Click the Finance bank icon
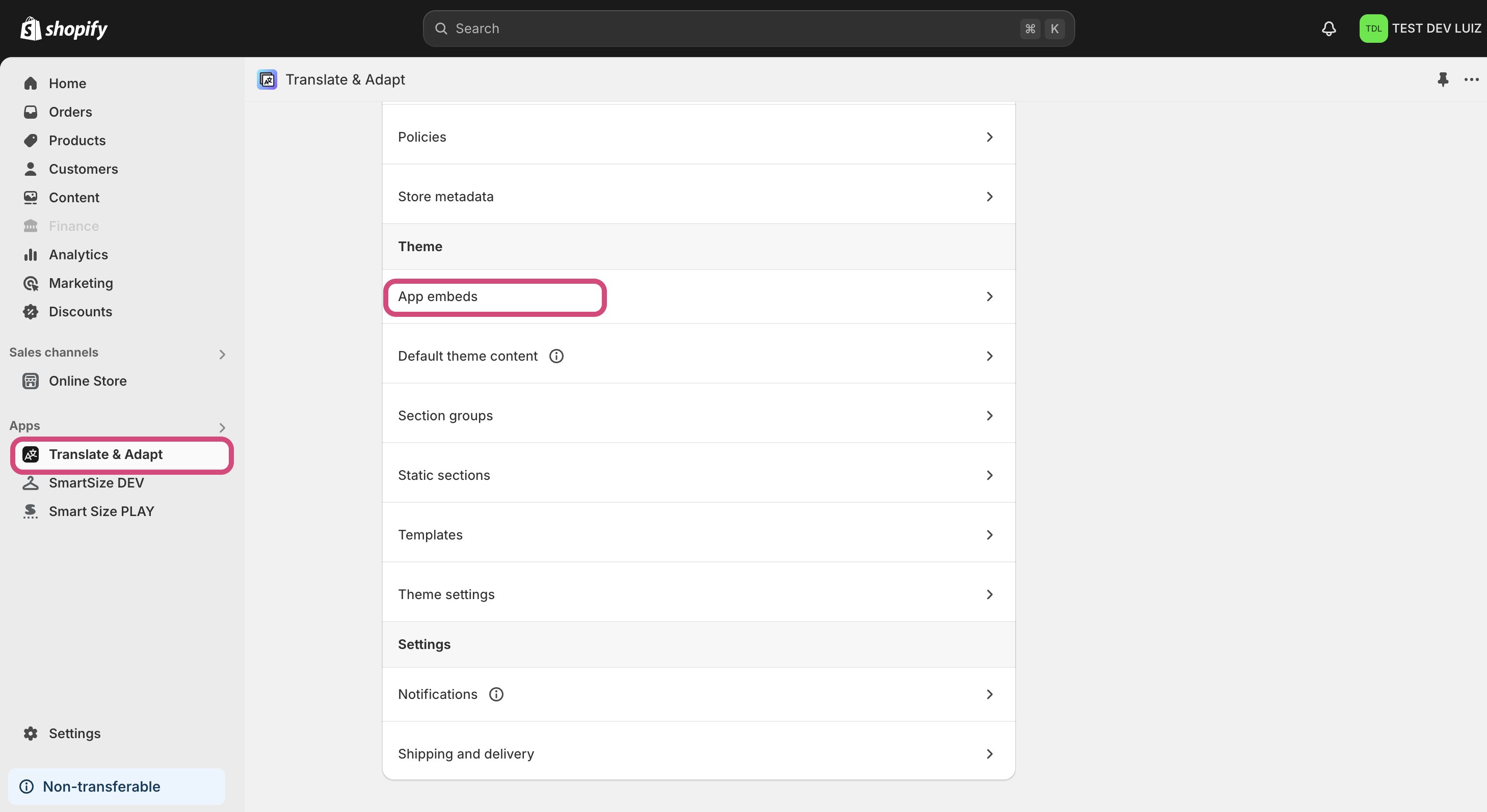The height and width of the screenshot is (812, 1487). (x=31, y=226)
